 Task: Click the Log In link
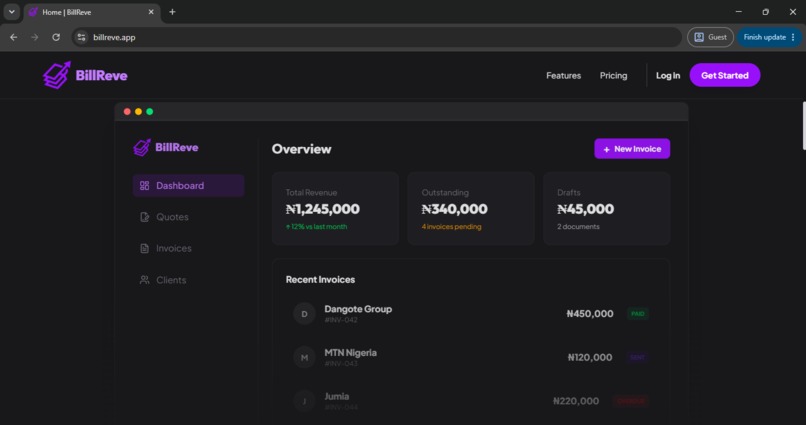pos(668,76)
